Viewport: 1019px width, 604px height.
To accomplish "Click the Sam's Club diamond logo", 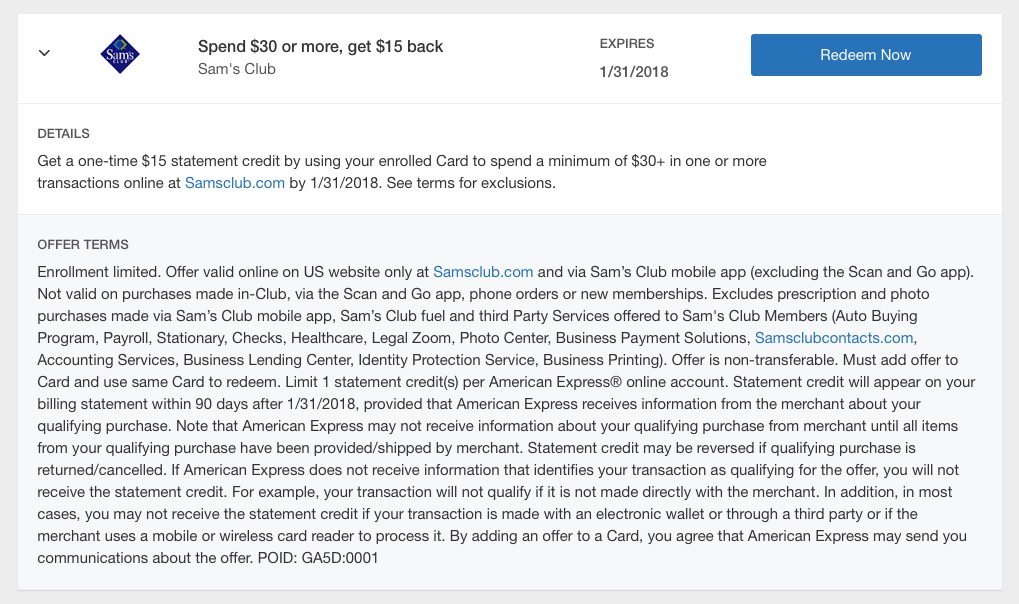I will (x=120, y=54).
